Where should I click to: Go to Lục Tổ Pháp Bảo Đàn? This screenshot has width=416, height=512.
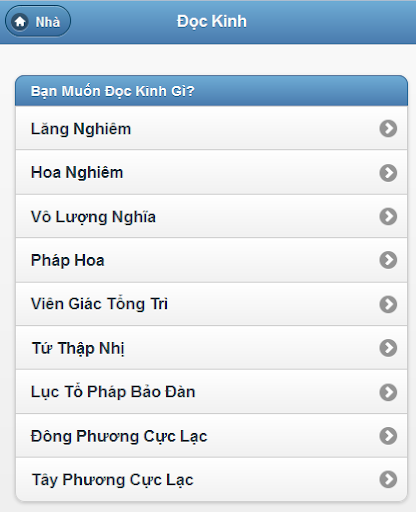211,392
